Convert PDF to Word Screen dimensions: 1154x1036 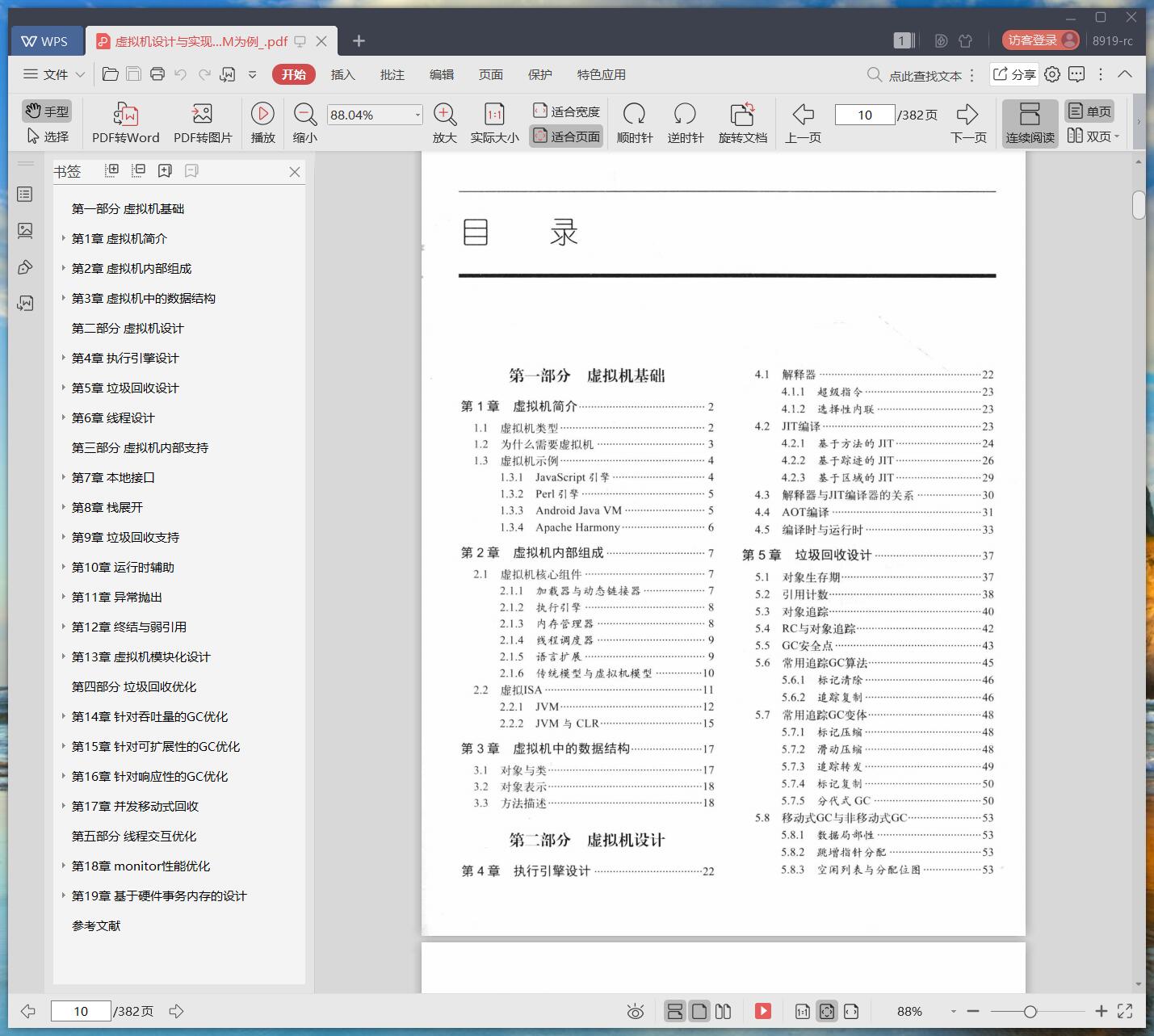pyautogui.click(x=126, y=123)
